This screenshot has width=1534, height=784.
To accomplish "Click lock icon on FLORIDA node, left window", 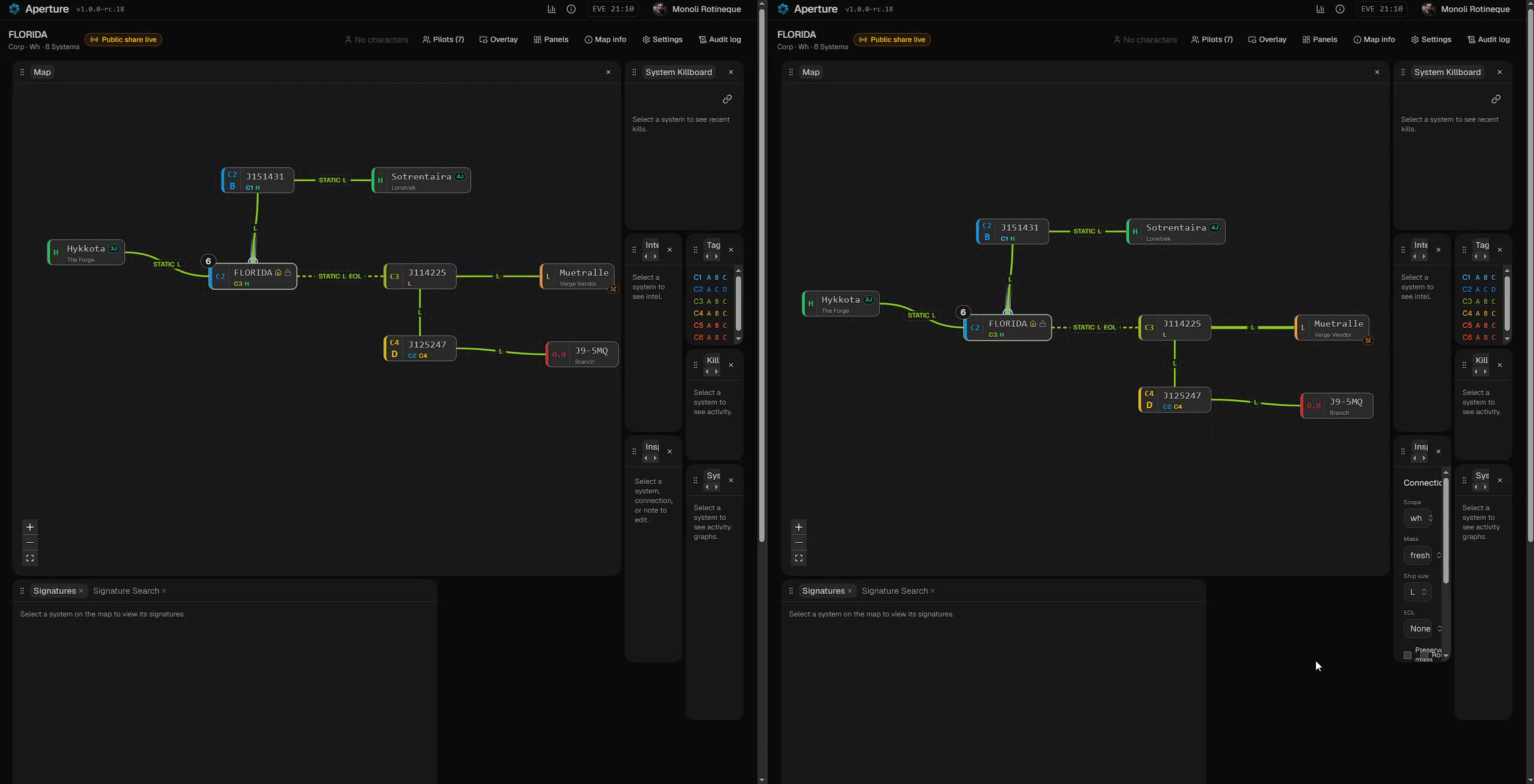I will tap(288, 273).
